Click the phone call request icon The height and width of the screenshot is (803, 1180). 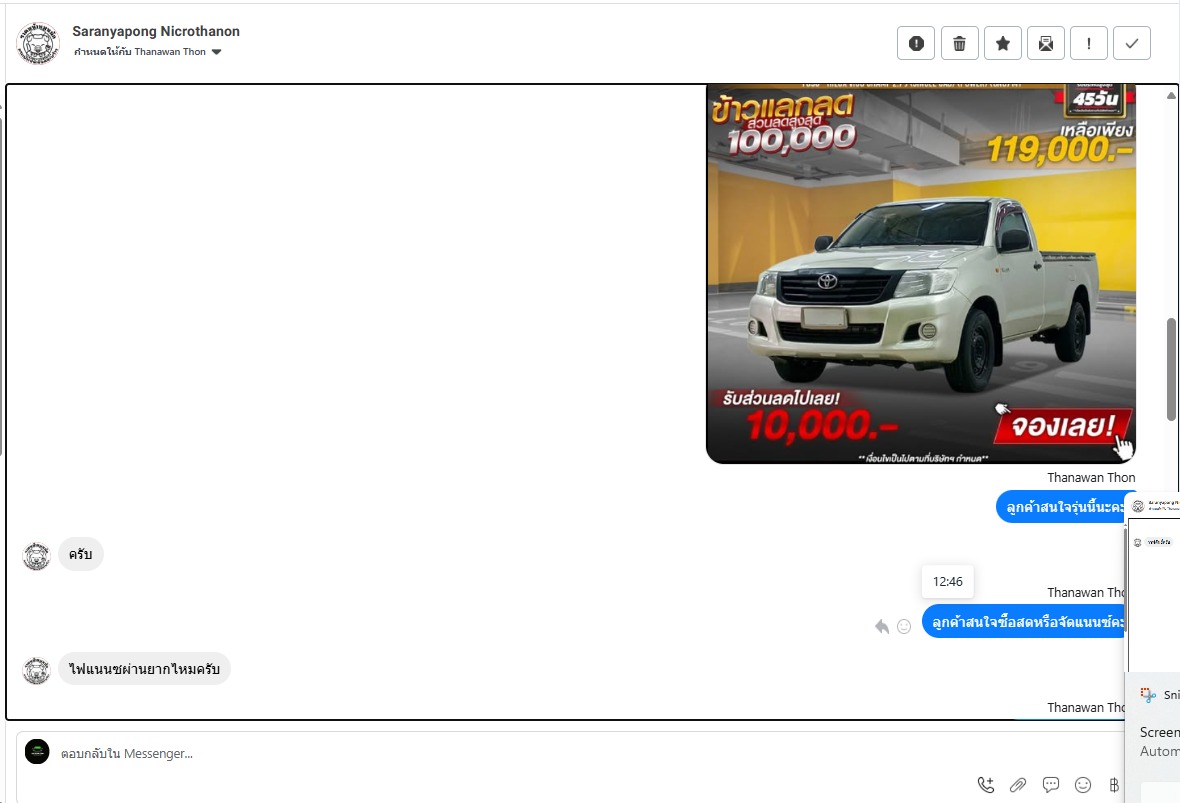[x=986, y=785]
